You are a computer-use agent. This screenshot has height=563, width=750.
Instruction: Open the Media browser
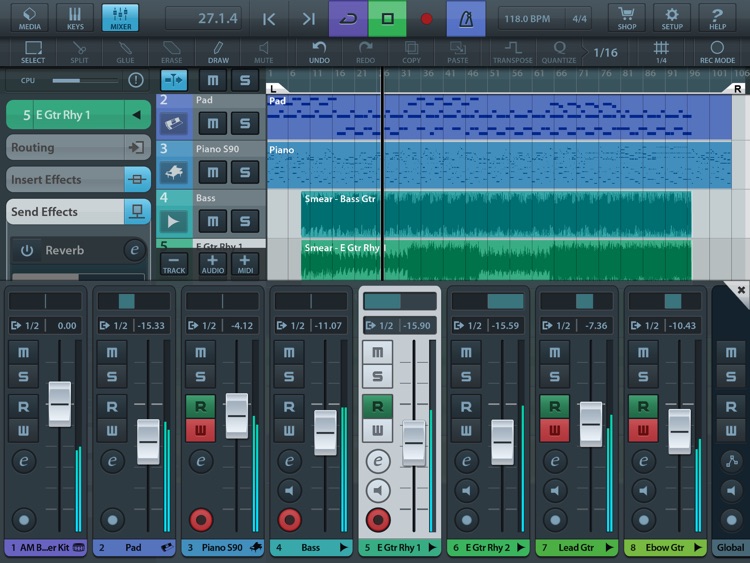coord(30,18)
